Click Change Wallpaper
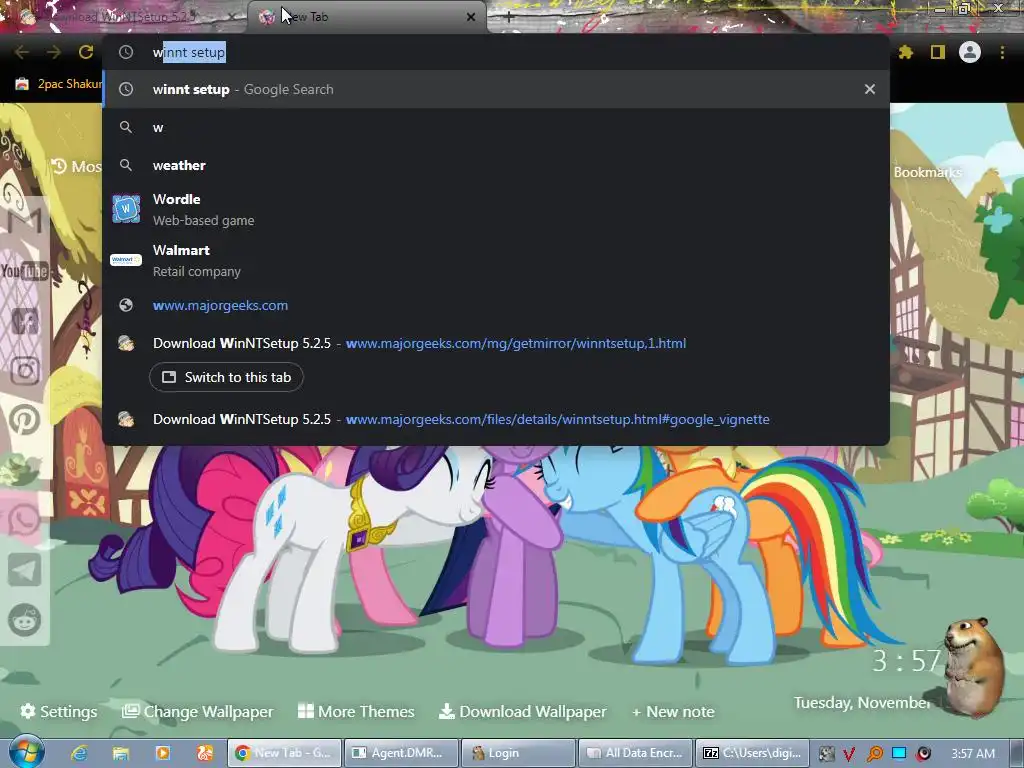The height and width of the screenshot is (768, 1024). [197, 711]
